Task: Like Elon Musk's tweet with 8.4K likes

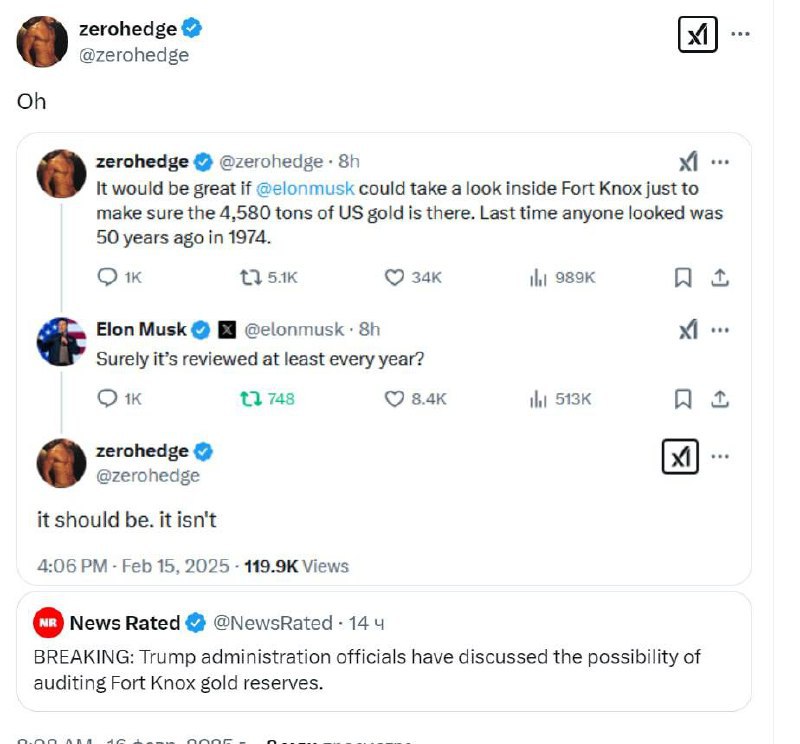Action: [396, 398]
